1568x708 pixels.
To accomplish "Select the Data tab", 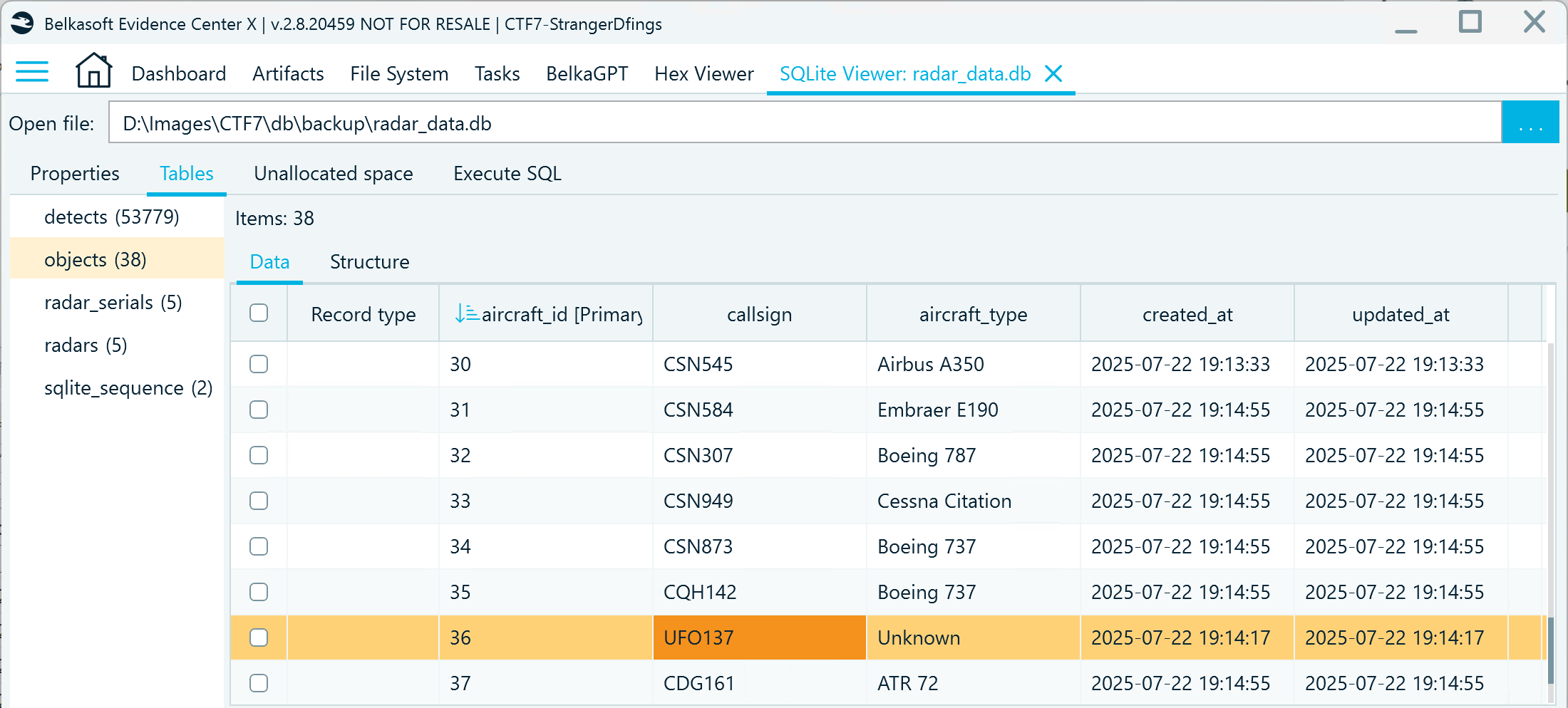I will pyautogui.click(x=270, y=261).
